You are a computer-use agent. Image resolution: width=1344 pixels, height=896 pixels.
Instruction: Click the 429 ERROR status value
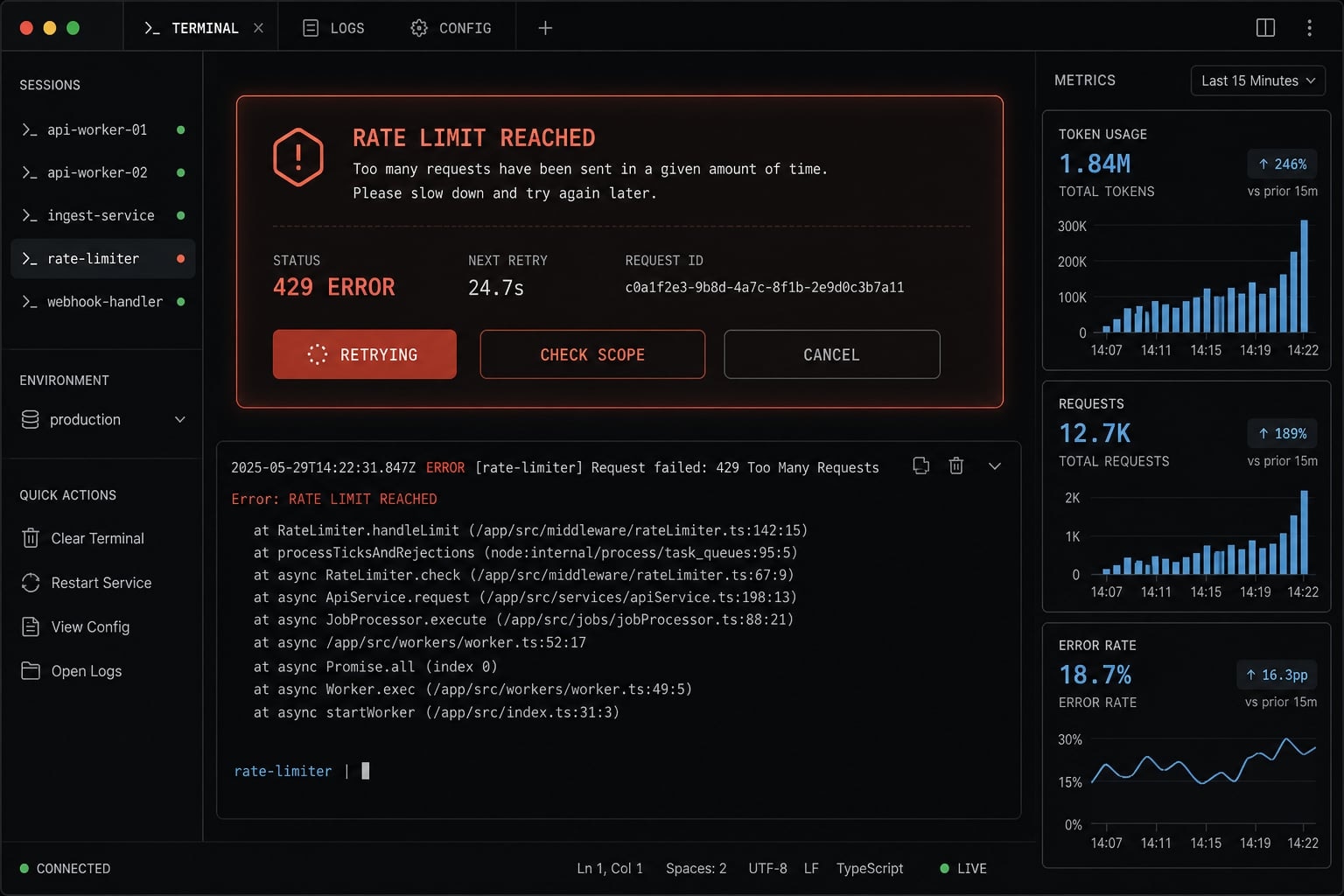[334, 287]
